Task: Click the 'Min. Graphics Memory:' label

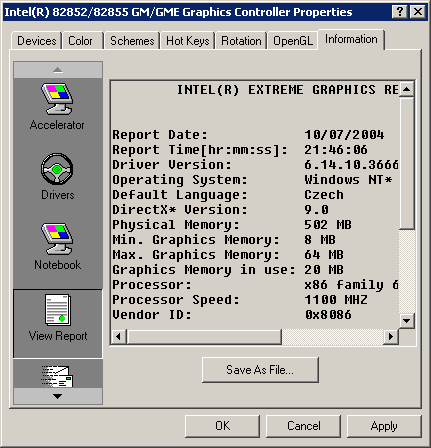Action: (196, 240)
